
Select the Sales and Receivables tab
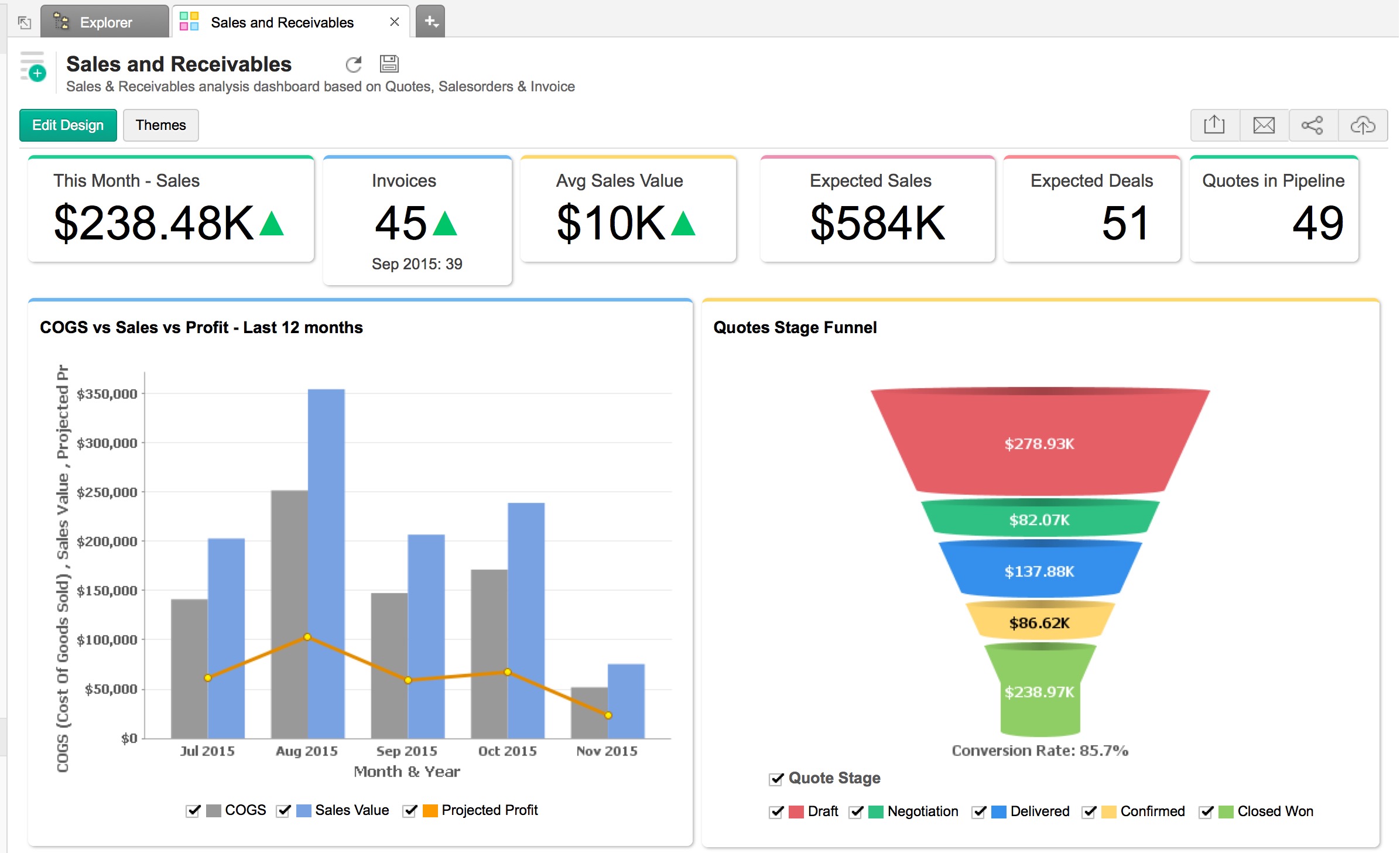[282, 22]
